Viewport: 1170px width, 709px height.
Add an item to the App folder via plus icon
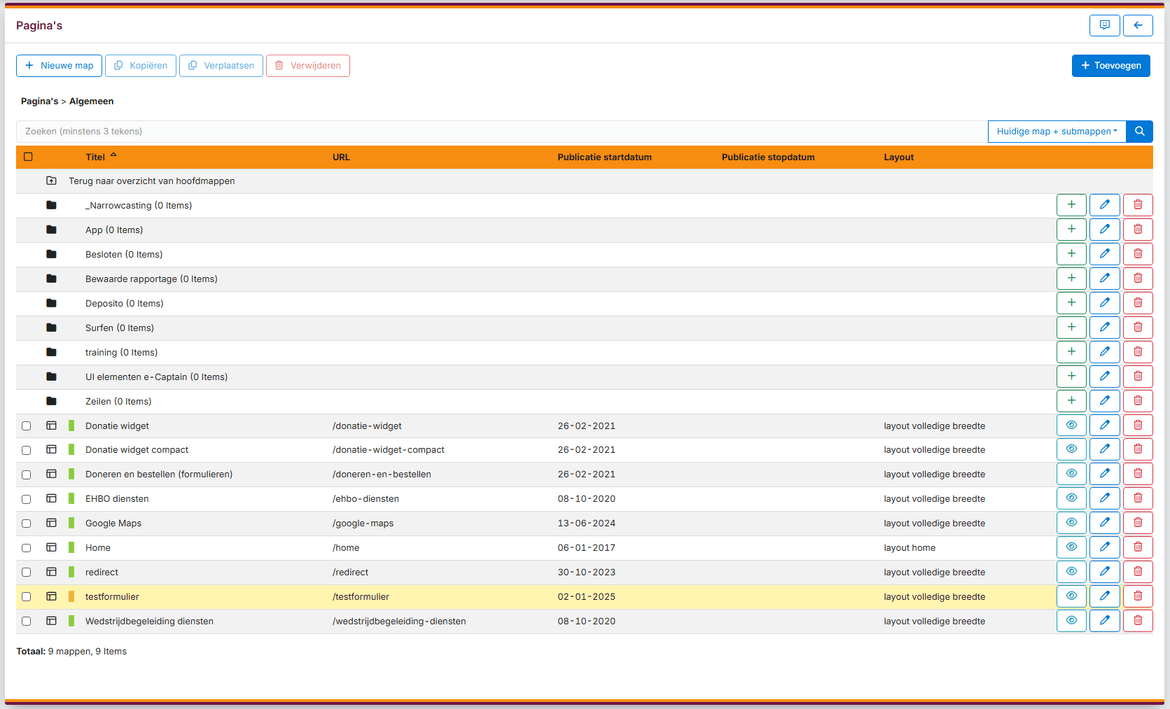click(x=1071, y=229)
